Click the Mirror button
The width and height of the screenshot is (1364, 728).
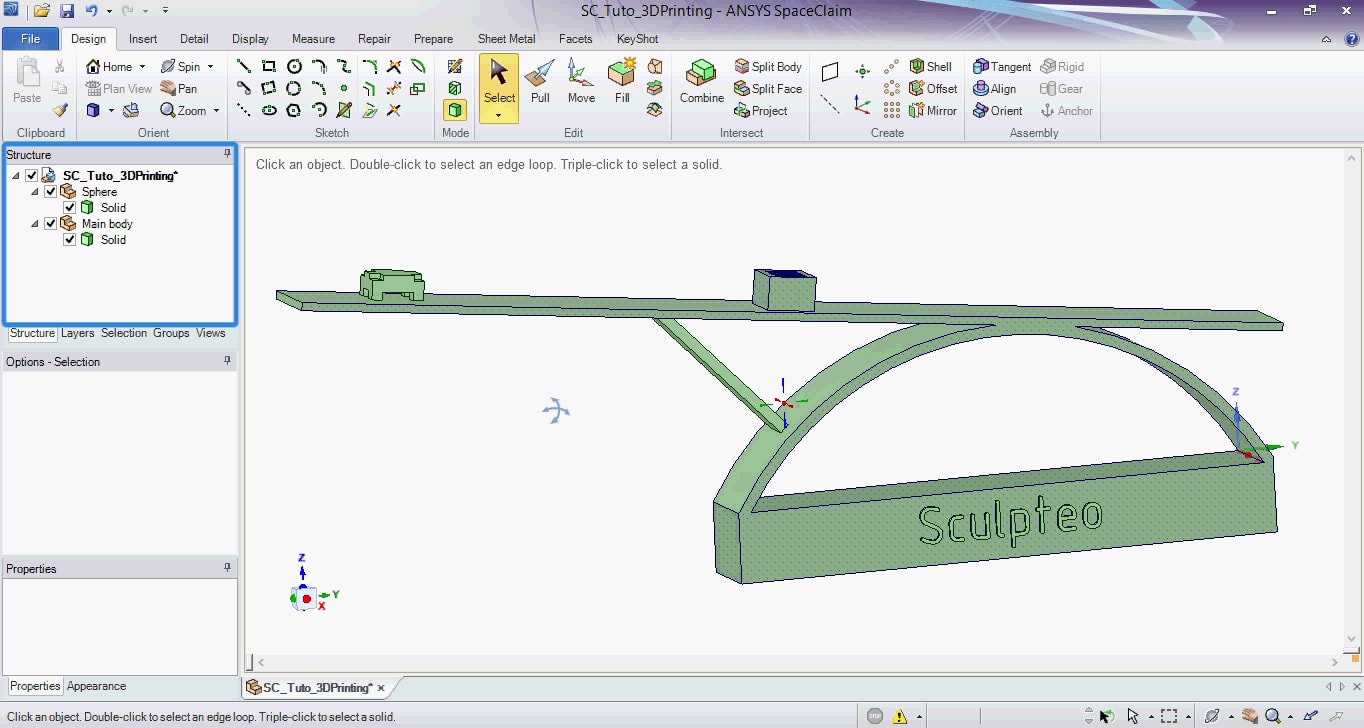point(933,111)
